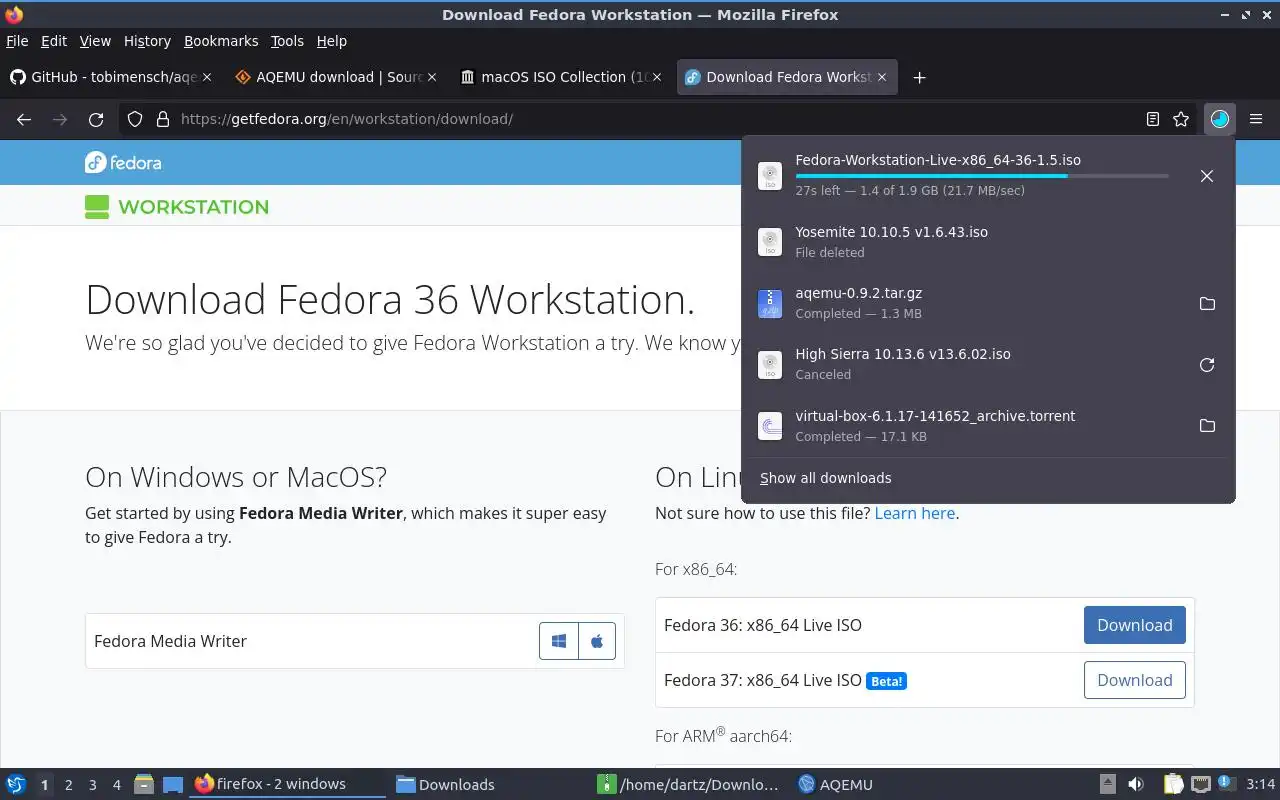Switch to workspace 4 in taskbar
The height and width of the screenshot is (800, 1280).
click(x=117, y=785)
